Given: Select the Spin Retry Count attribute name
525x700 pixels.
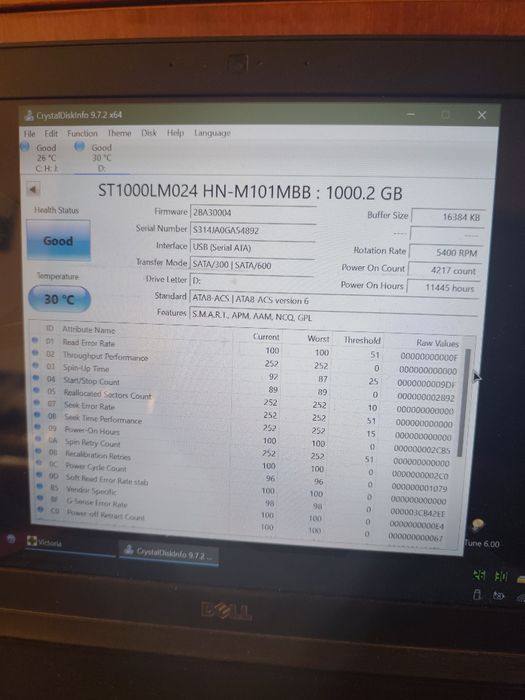Looking at the screenshot, I should tap(92, 443).
